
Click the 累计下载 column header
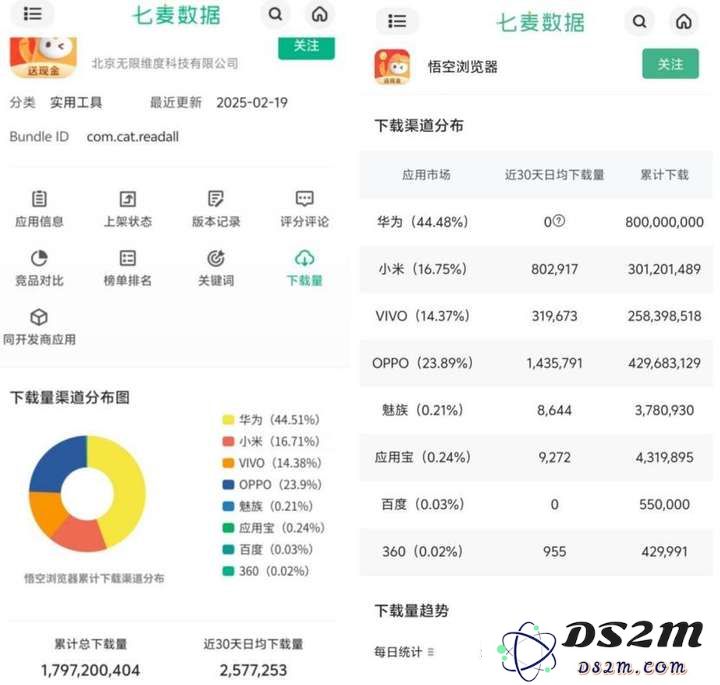tap(664, 174)
